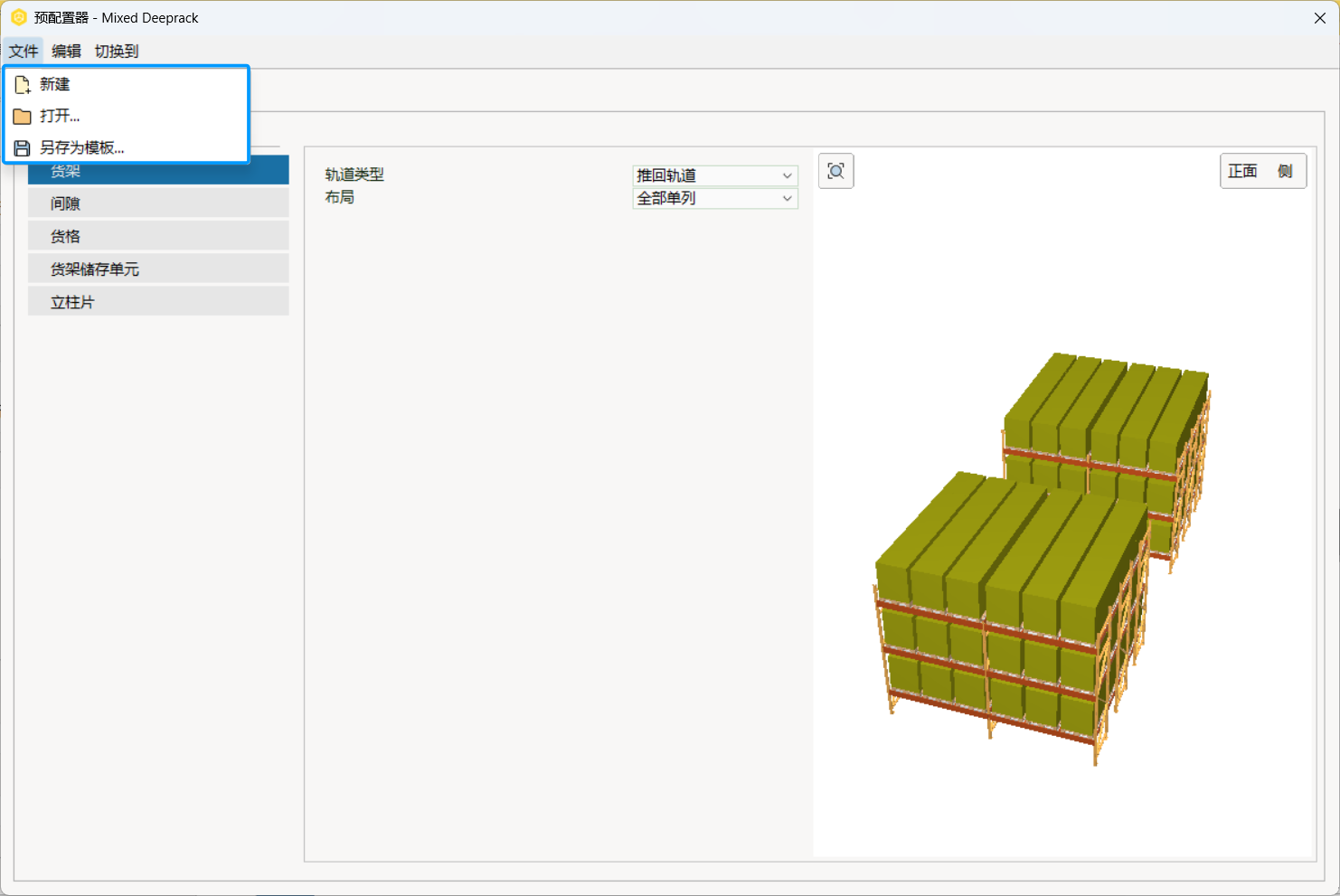Click the app logo in the title bar

[18, 17]
